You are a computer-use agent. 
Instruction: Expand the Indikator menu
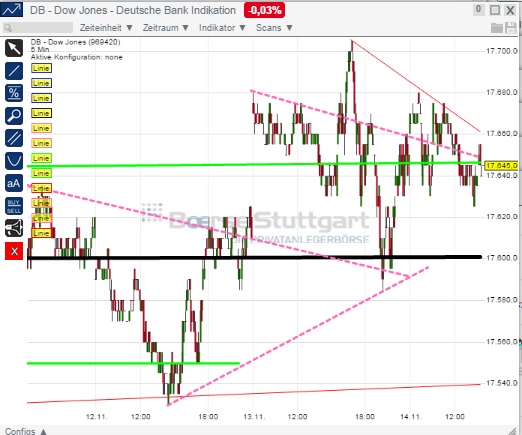pos(222,28)
